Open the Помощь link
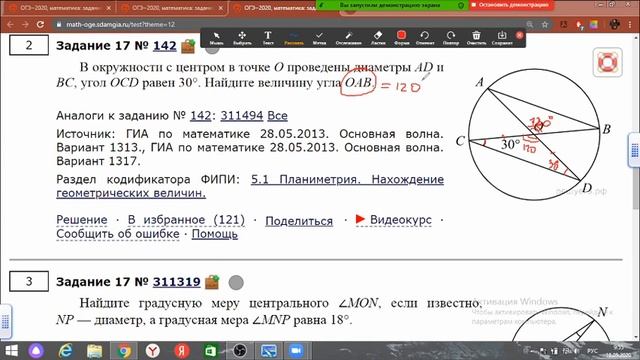640x360 pixels. (x=215, y=234)
